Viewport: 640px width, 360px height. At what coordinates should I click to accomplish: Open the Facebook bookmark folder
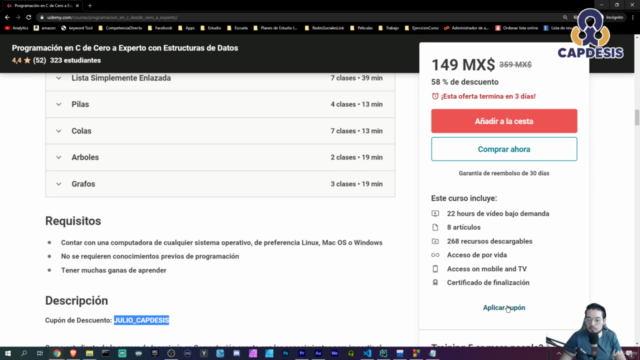click(x=160, y=28)
